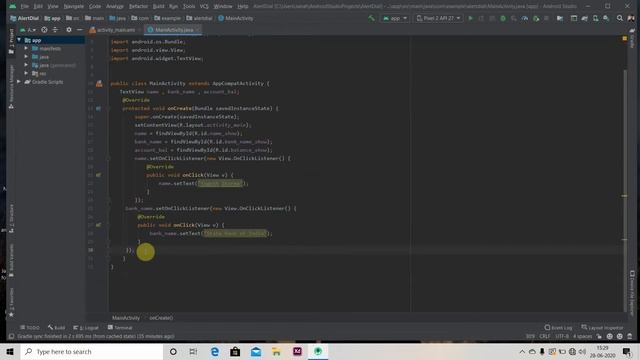Click the yellow inspection indicator above scrollbar
Screen dimensions: 640x360
(x=624, y=38)
